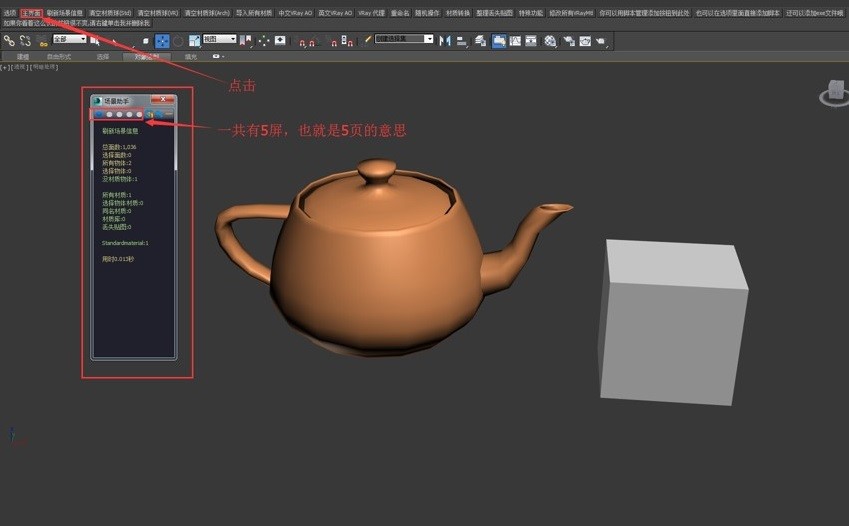The image size is (849, 526).
Task: Activate the Select and Rotate tool
Action: (178, 41)
